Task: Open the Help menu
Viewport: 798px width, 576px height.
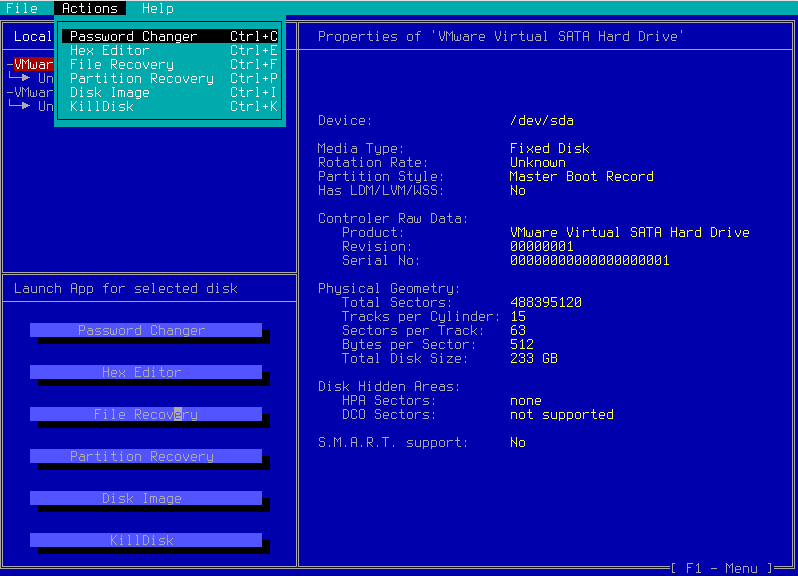Action: click(x=158, y=8)
